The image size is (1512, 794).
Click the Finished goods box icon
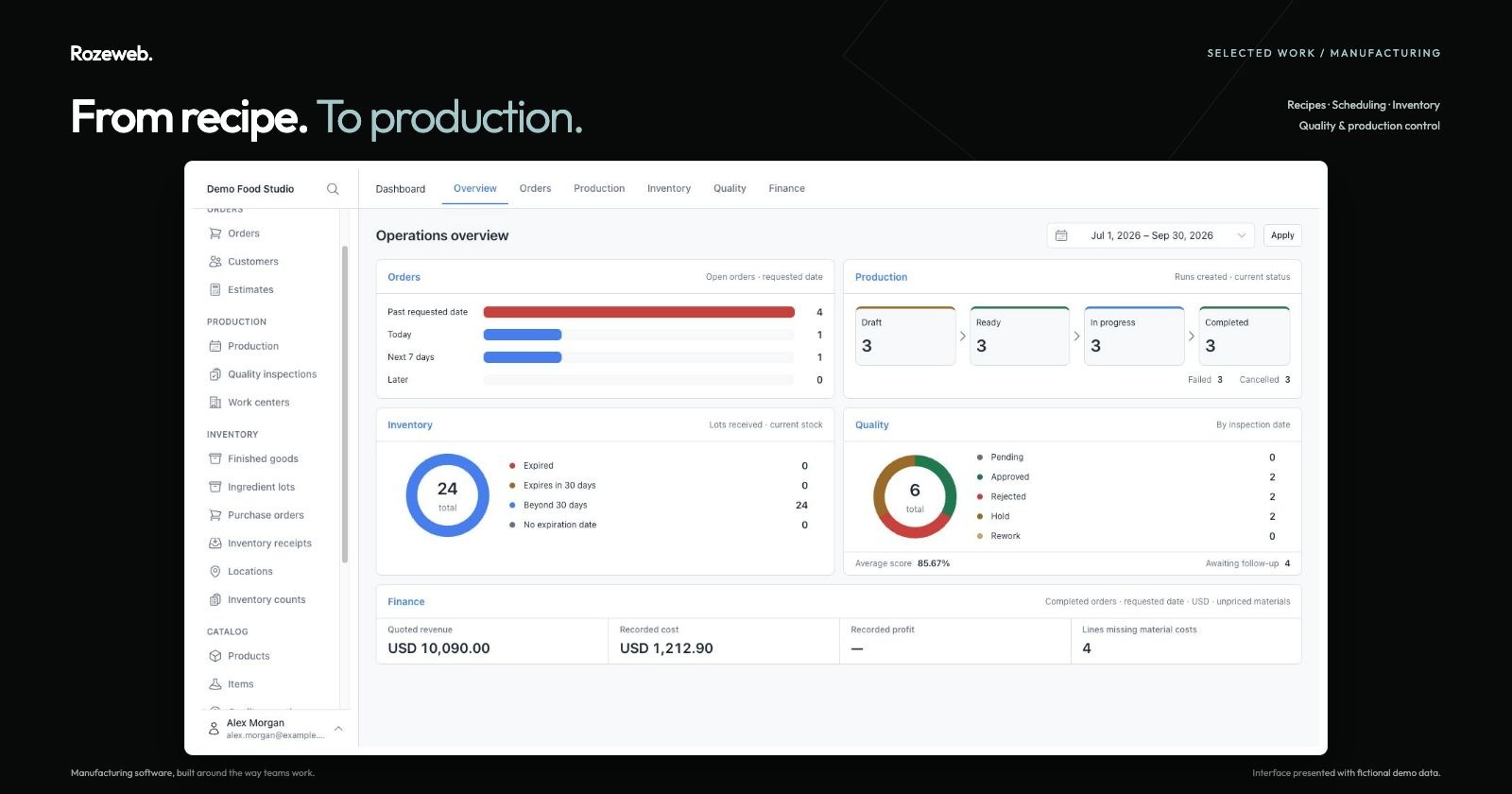pyautogui.click(x=215, y=458)
